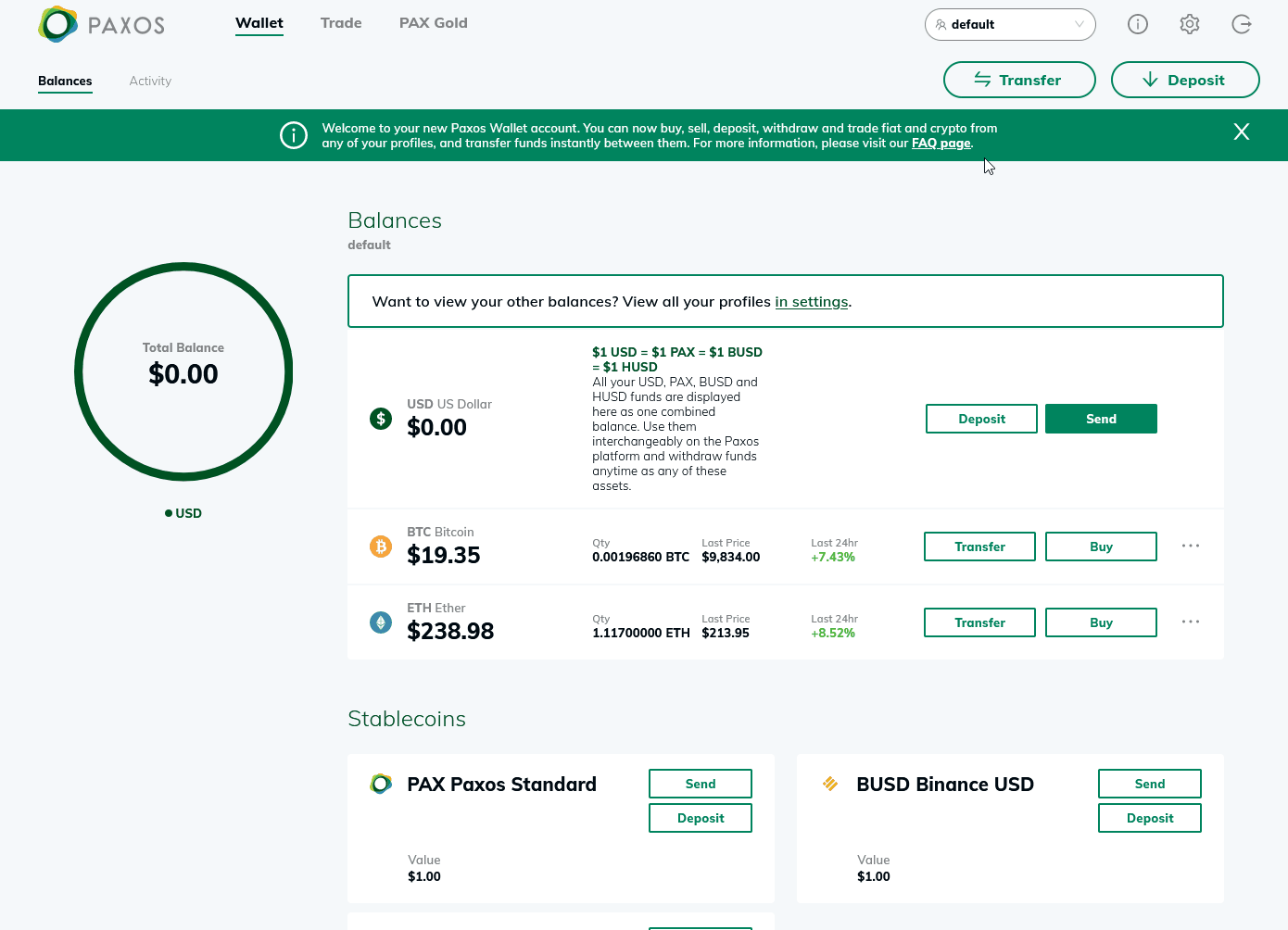Open the default profile dropdown
The width and height of the screenshot is (1288, 930).
point(1009,25)
